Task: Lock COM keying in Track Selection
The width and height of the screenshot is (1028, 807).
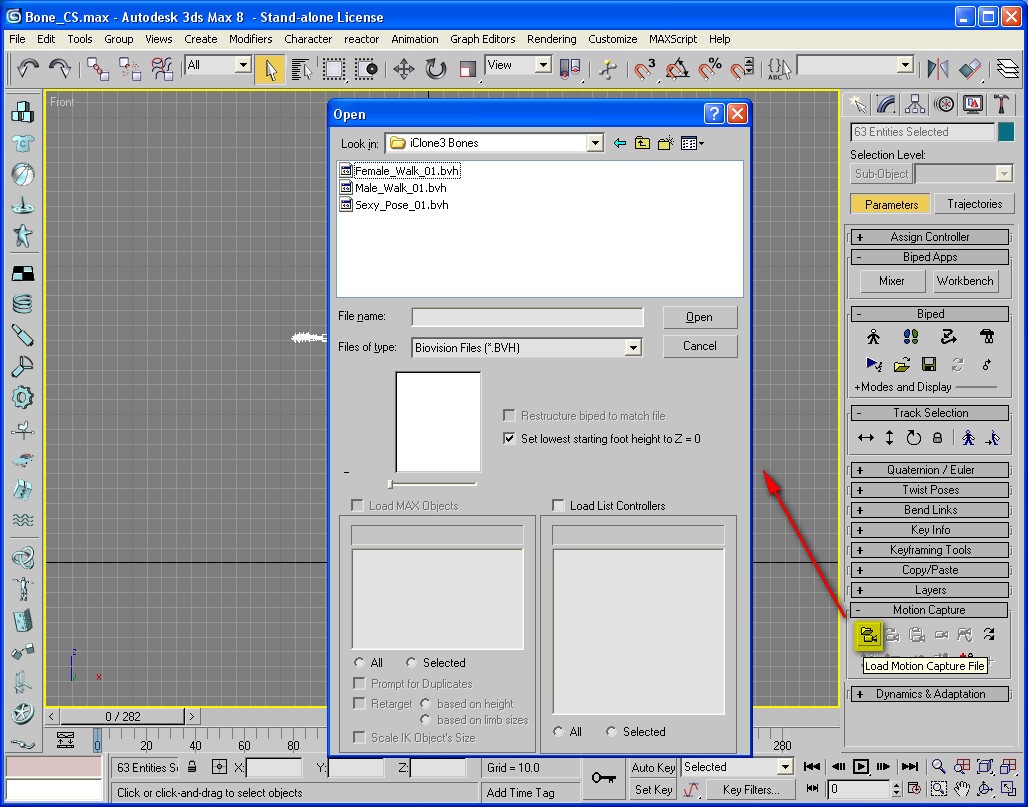Action: tap(937, 437)
